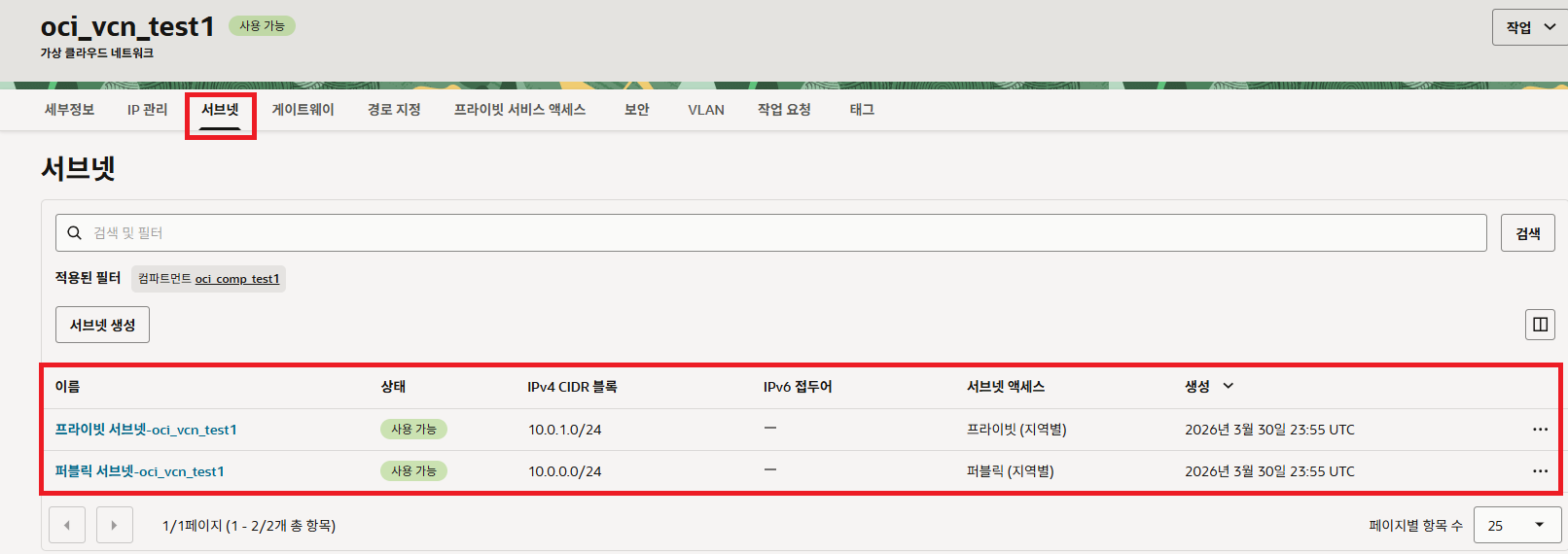This screenshot has width=1568, height=554.
Task: Open actions menu for 퍼블릭 서브넷 row
Action: tap(1540, 471)
